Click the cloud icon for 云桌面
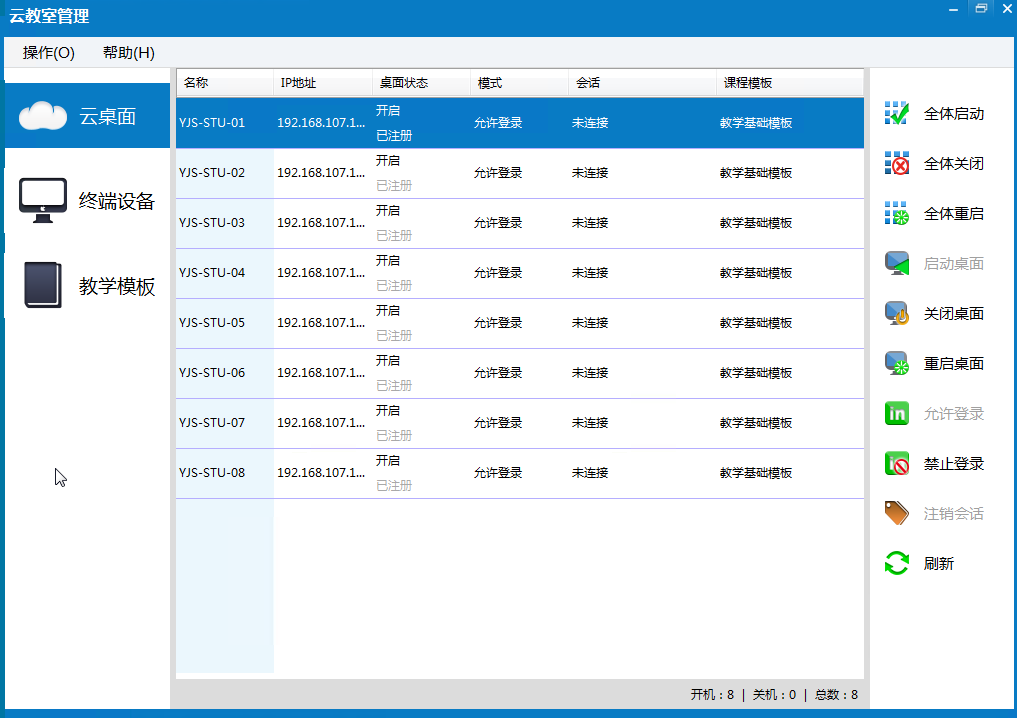Screen dimensions: 1017x718 43,116
